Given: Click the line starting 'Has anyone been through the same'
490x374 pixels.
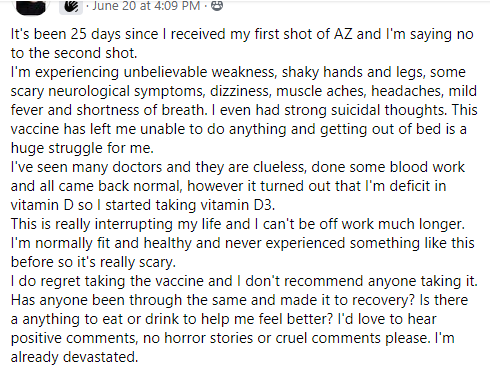Looking at the screenshot, I should pos(239,300).
